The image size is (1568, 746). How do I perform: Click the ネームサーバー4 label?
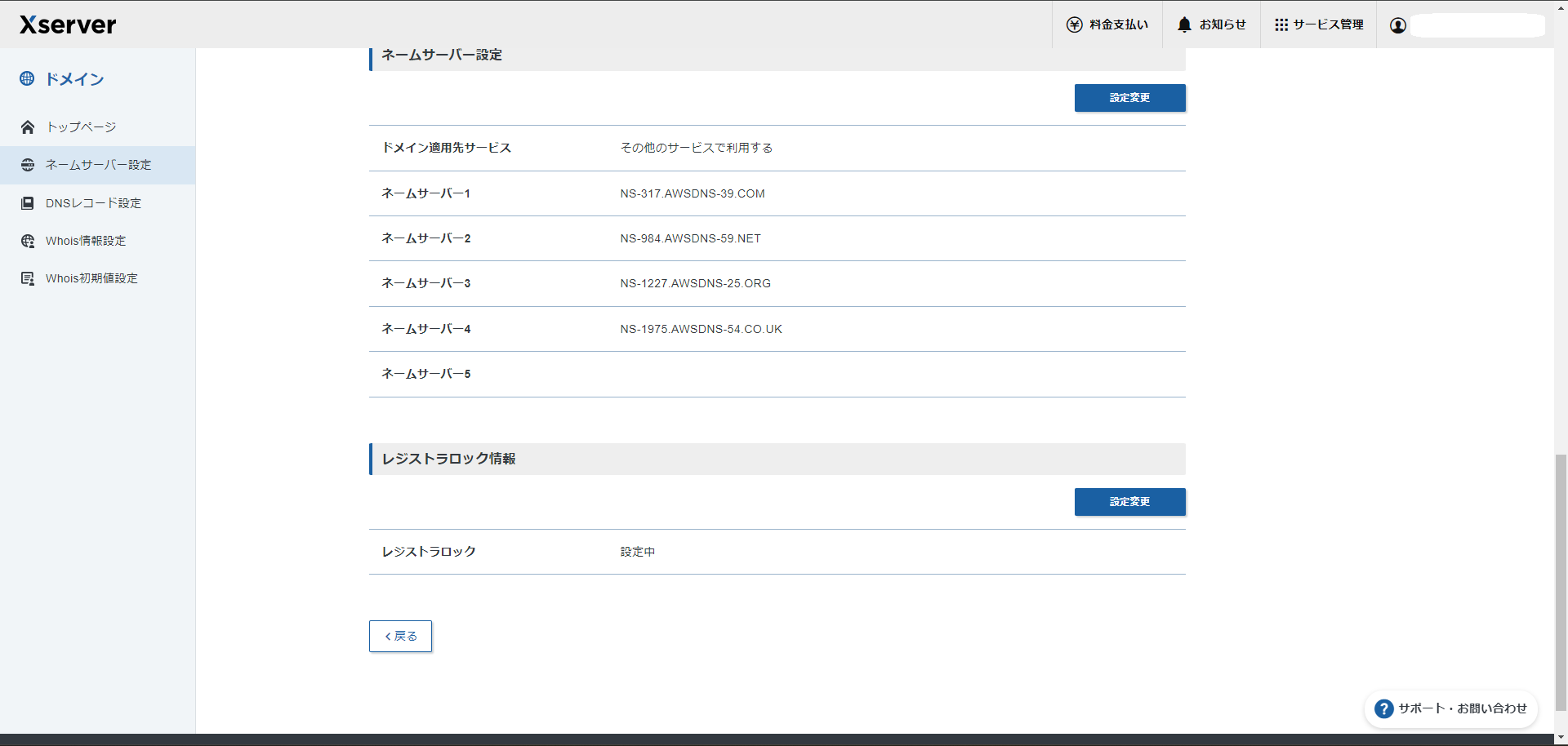(x=426, y=329)
